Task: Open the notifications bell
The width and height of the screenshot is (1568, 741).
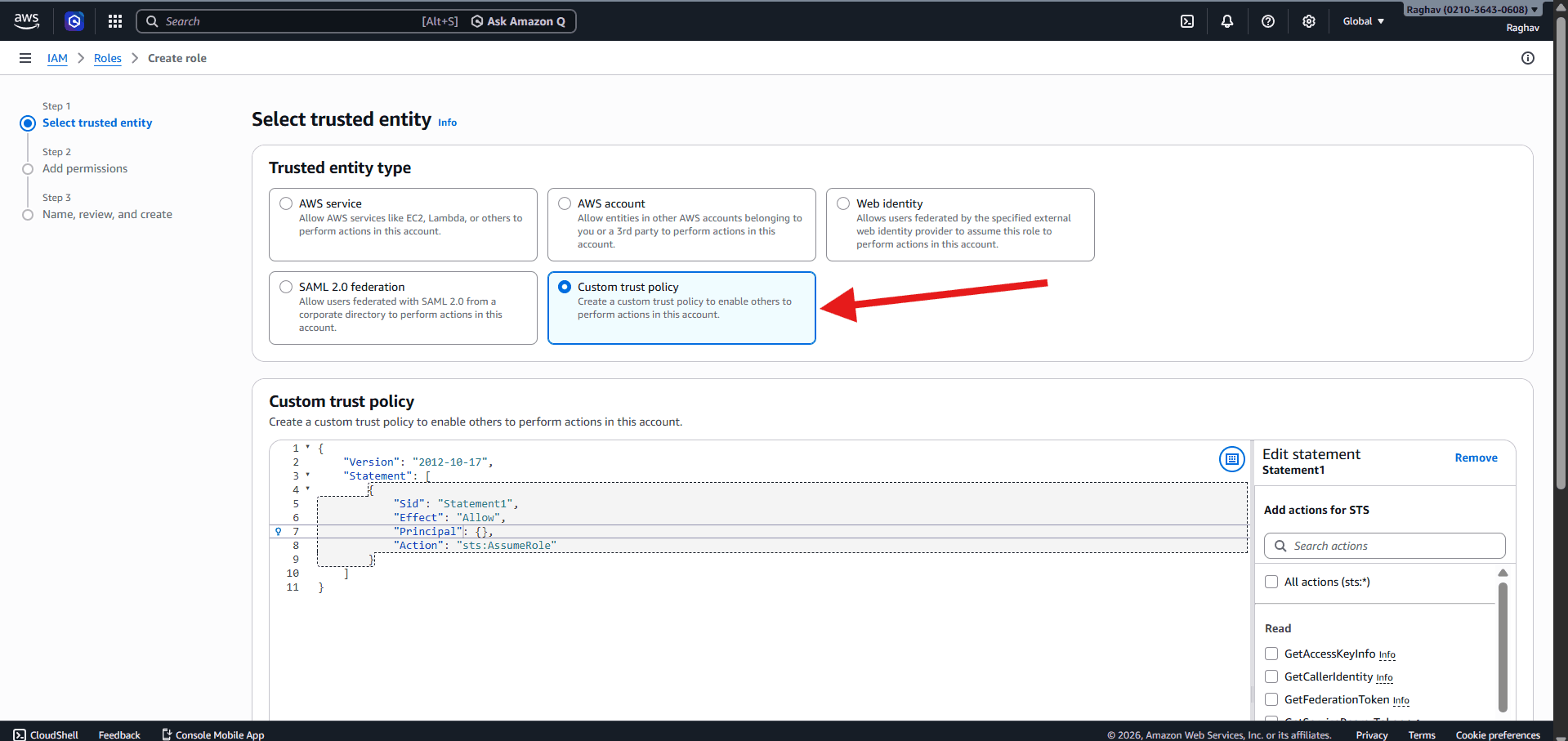Action: [1227, 20]
